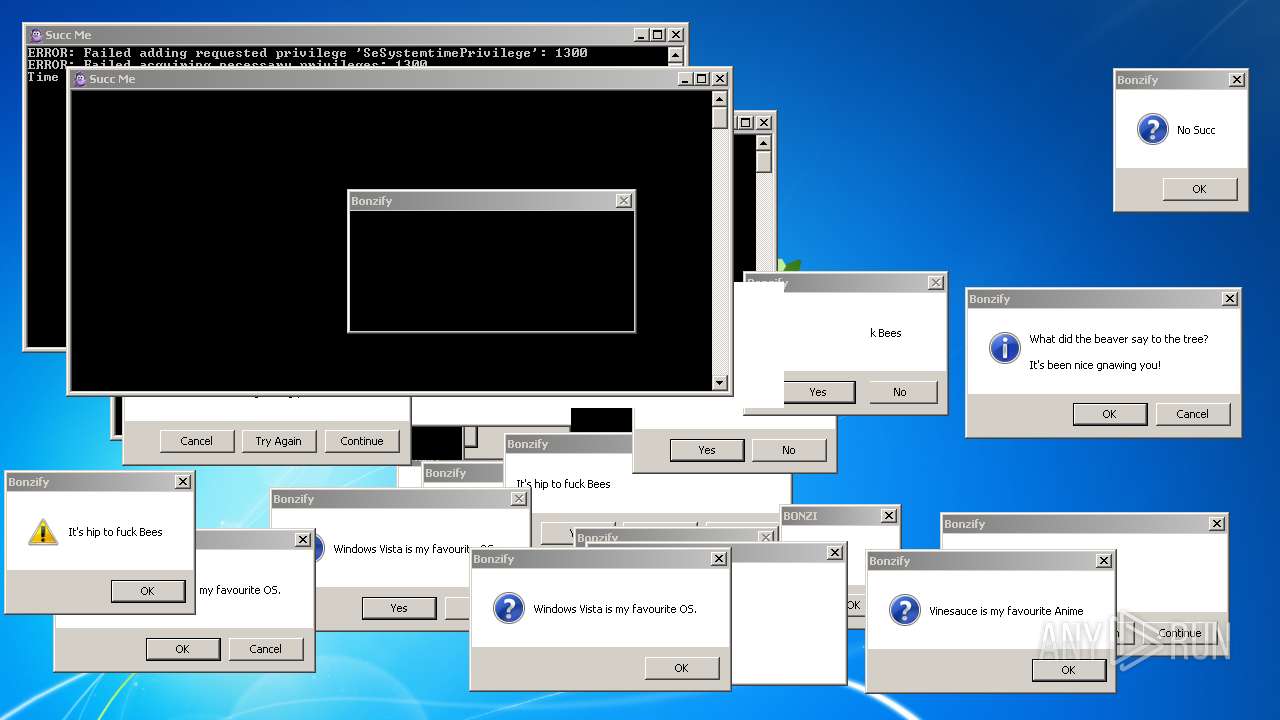Close the Vinesauce Bonzify dialog
Image resolution: width=1280 pixels, height=720 pixels.
click(1104, 561)
